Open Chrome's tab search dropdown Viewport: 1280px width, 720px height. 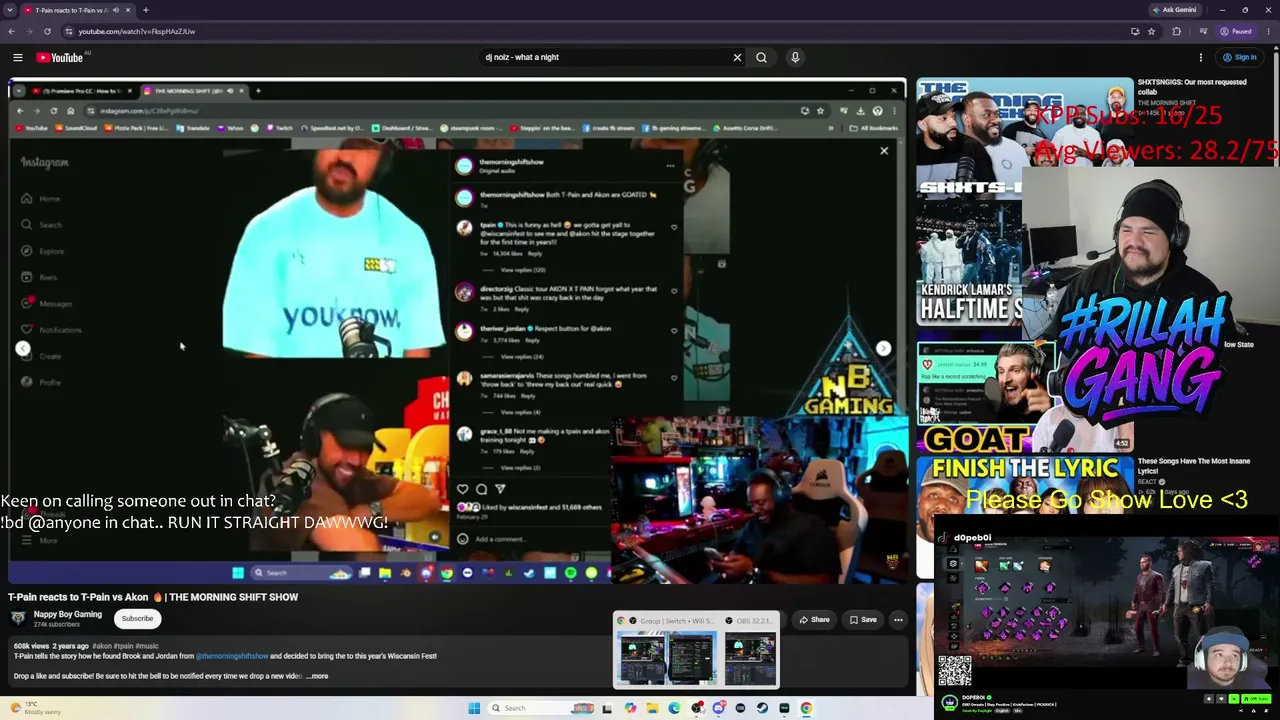coord(10,10)
